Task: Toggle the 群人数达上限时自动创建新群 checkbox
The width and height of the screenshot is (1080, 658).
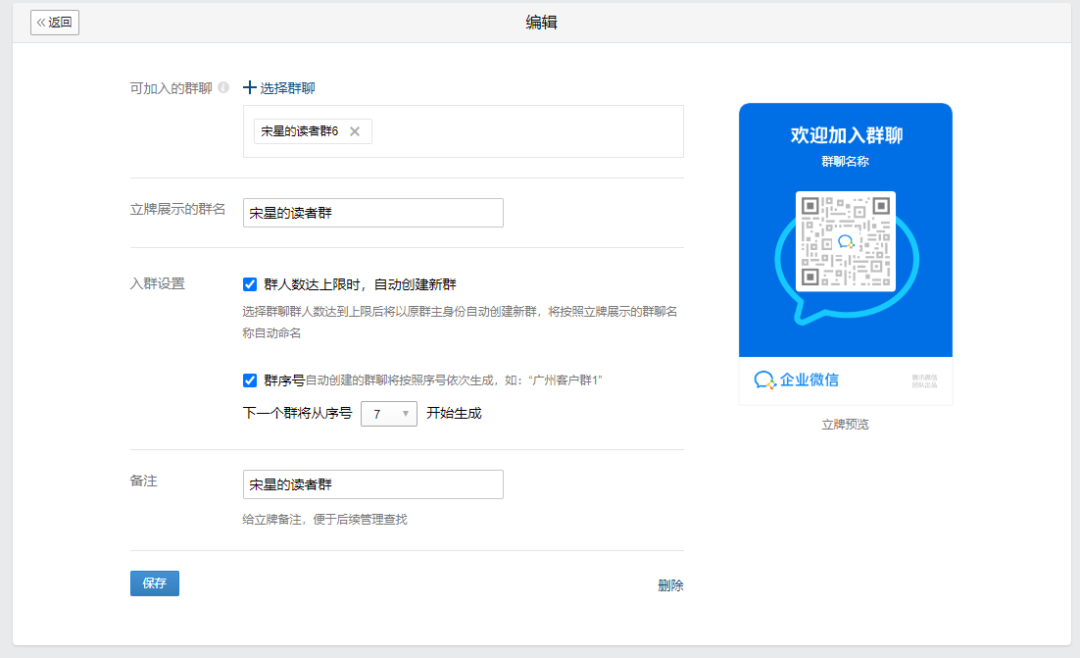Action: pyautogui.click(x=250, y=284)
